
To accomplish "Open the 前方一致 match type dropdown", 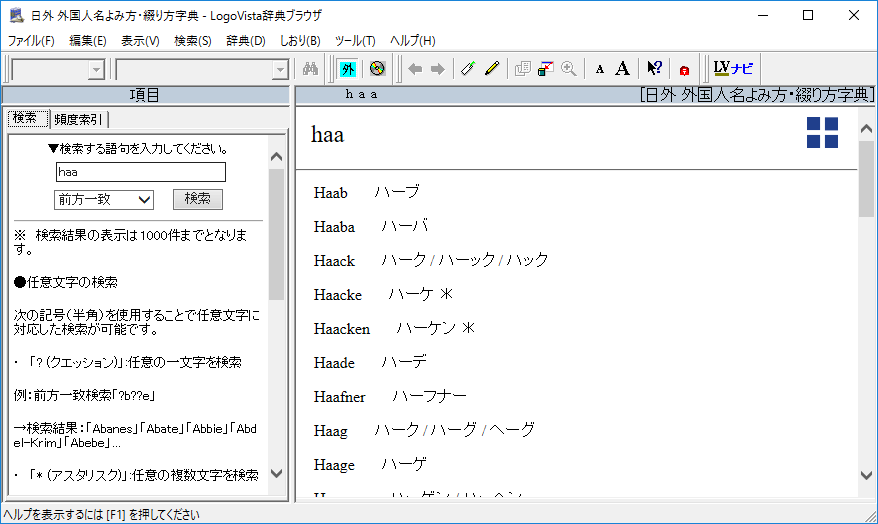I will click(104, 199).
